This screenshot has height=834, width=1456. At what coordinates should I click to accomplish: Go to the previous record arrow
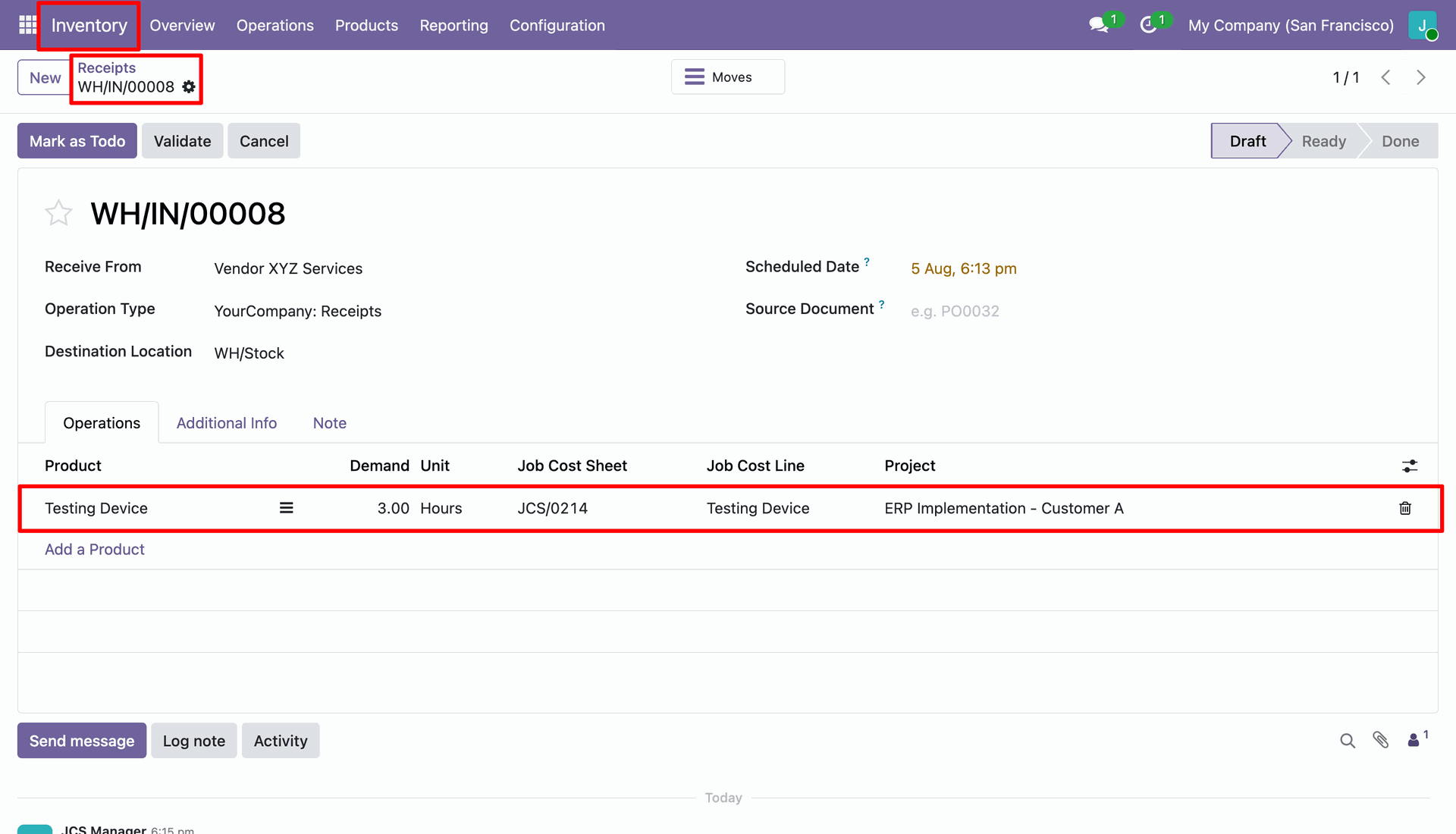(x=1385, y=77)
